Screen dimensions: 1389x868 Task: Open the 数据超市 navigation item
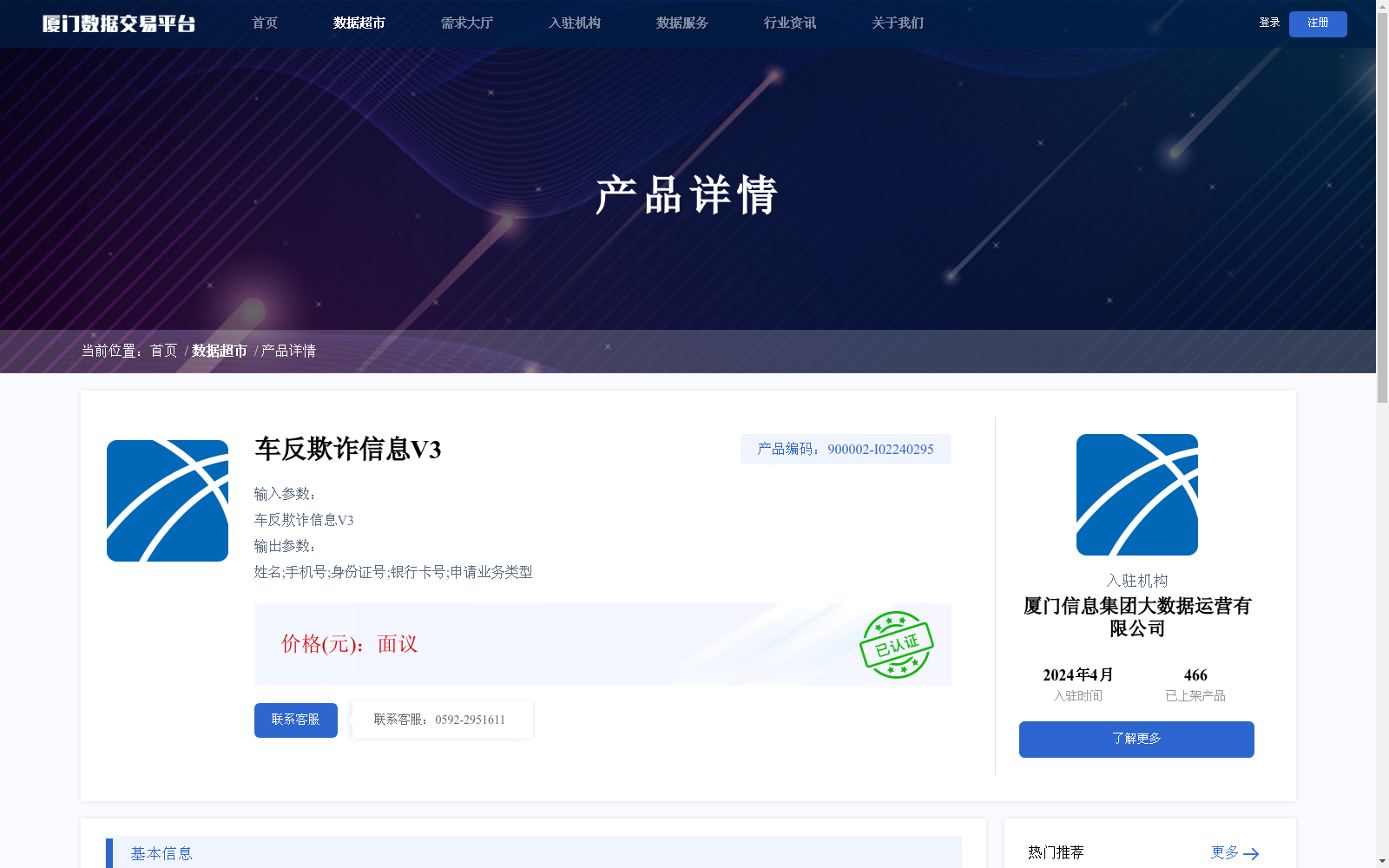pyautogui.click(x=359, y=23)
